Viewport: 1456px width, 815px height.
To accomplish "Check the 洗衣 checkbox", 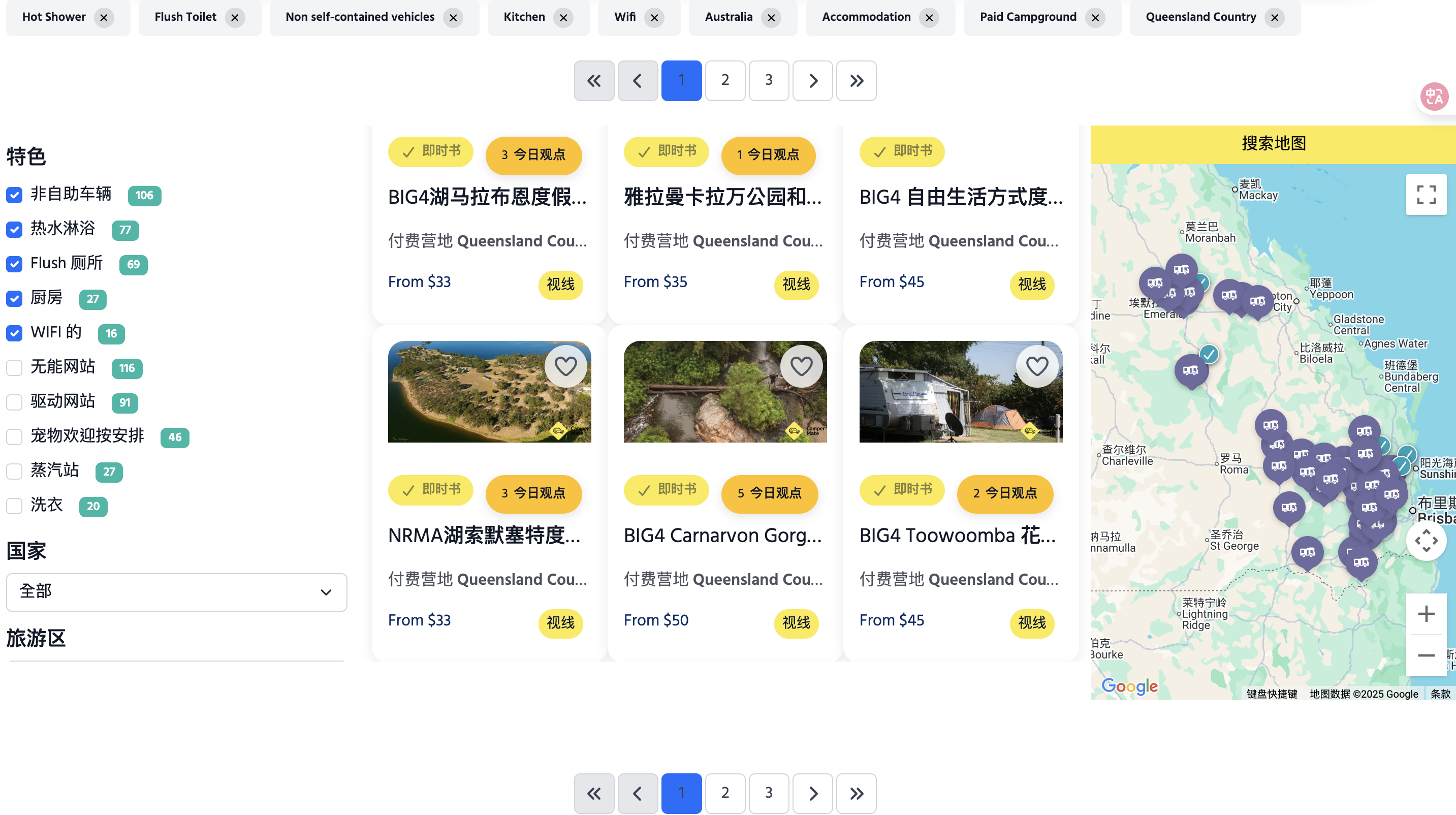I will click(14, 506).
